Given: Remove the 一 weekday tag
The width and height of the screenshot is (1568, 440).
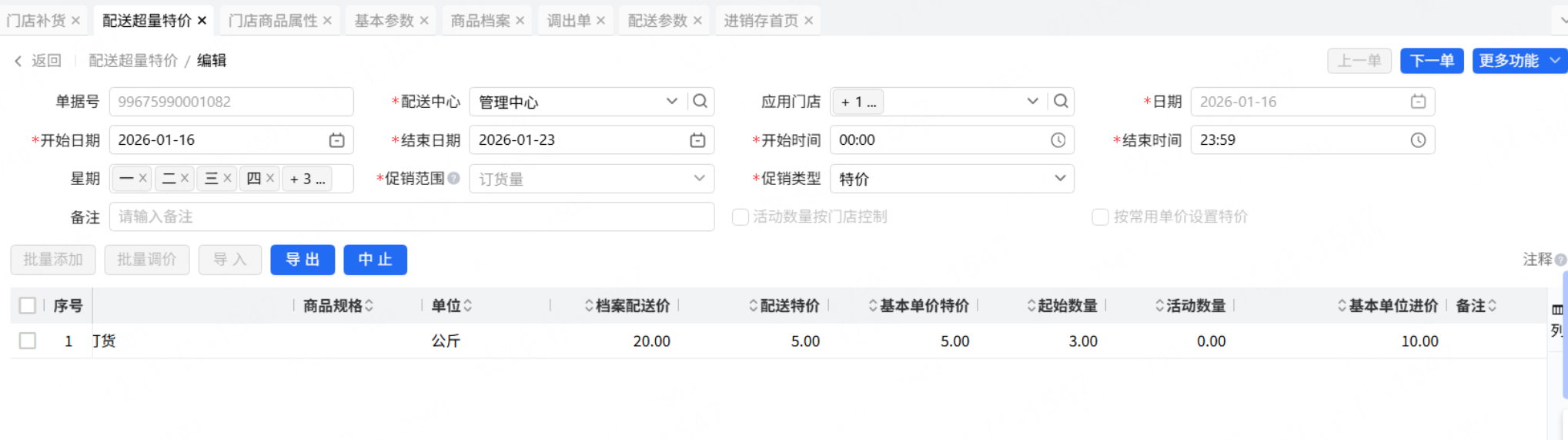Looking at the screenshot, I should pyautogui.click(x=142, y=178).
